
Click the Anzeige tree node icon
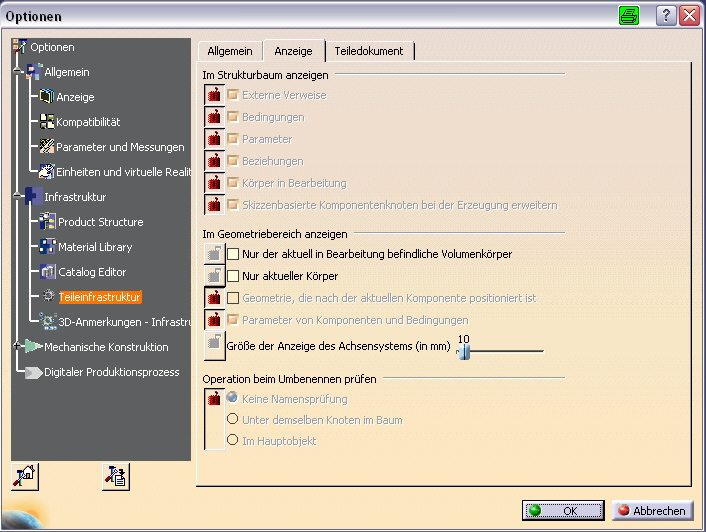[x=47, y=96]
